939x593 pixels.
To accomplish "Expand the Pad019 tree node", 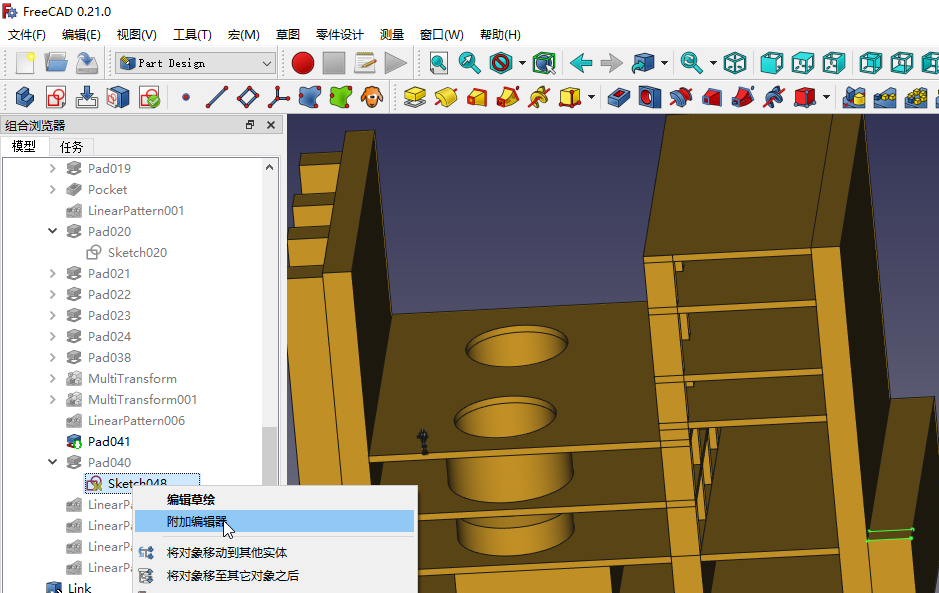I will (x=53, y=168).
